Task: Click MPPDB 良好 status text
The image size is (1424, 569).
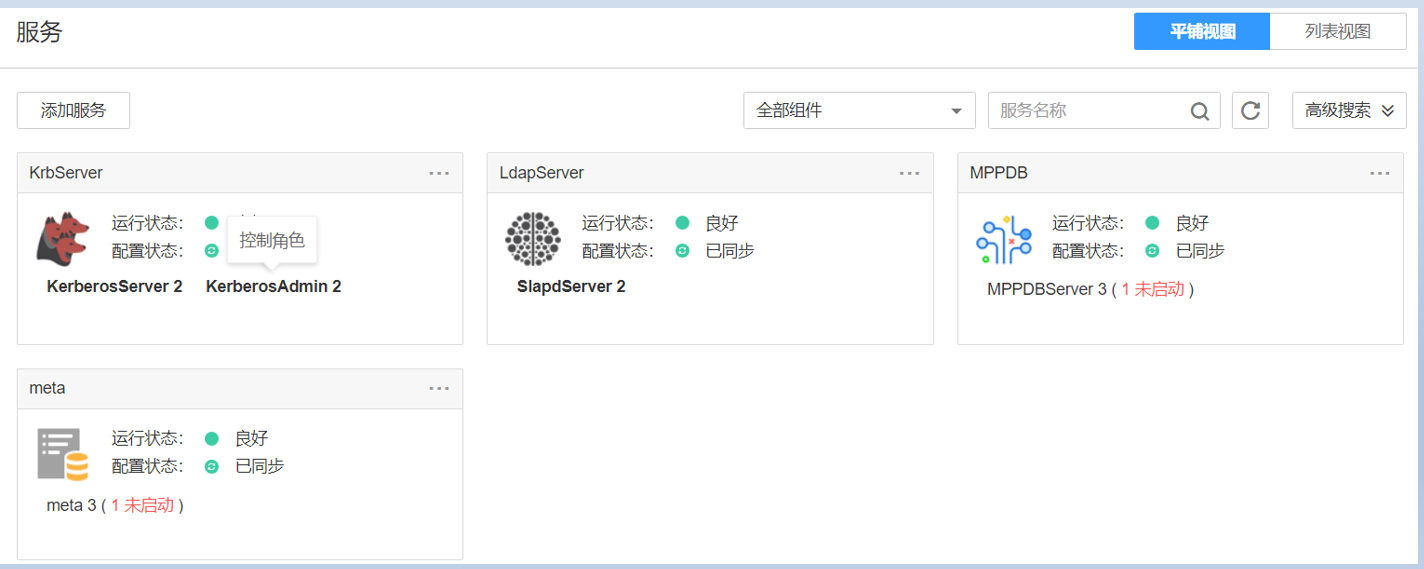Action: click(1192, 223)
